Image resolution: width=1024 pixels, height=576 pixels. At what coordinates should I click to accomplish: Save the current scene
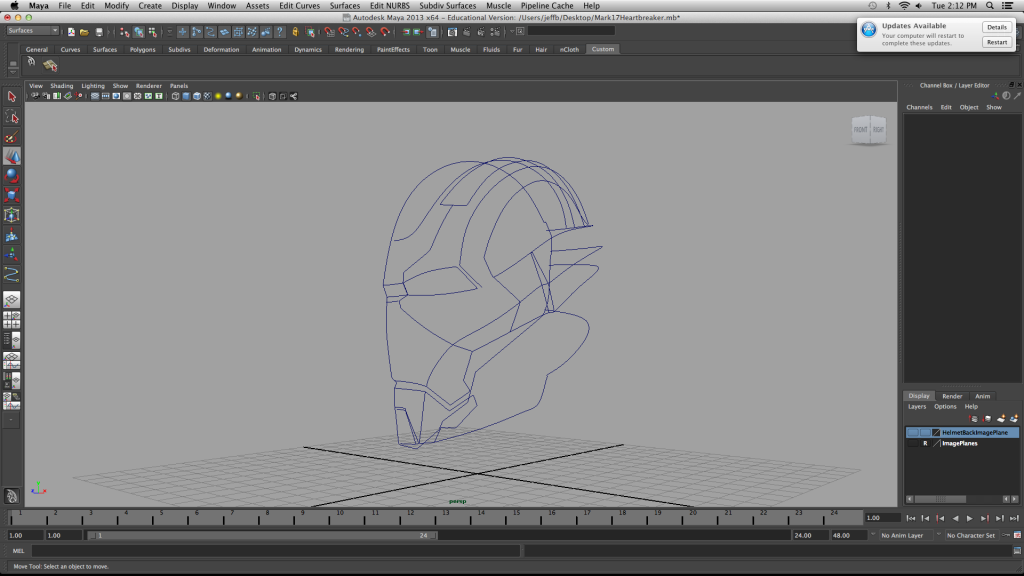99,31
